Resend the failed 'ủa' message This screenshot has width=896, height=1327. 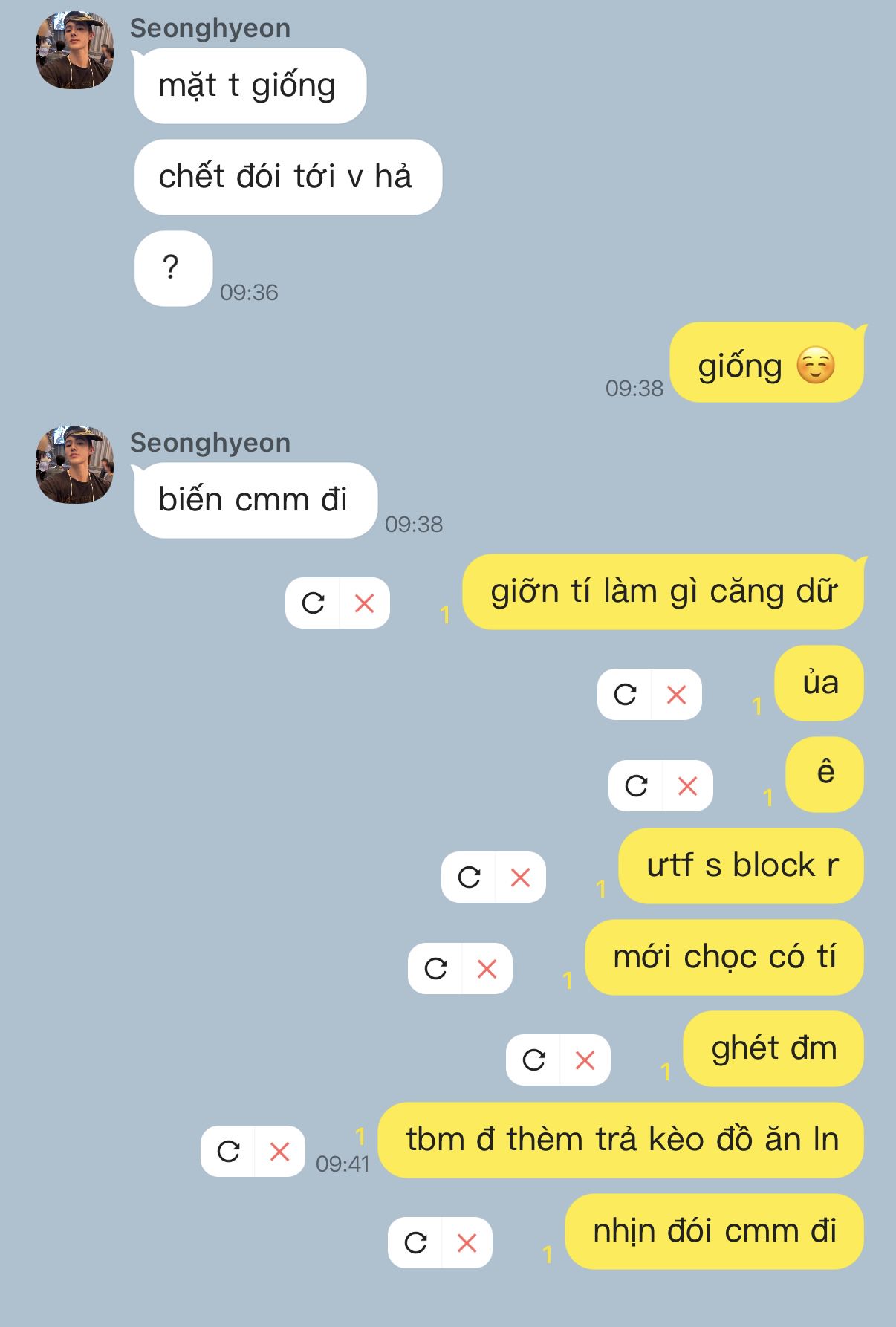[x=625, y=694]
